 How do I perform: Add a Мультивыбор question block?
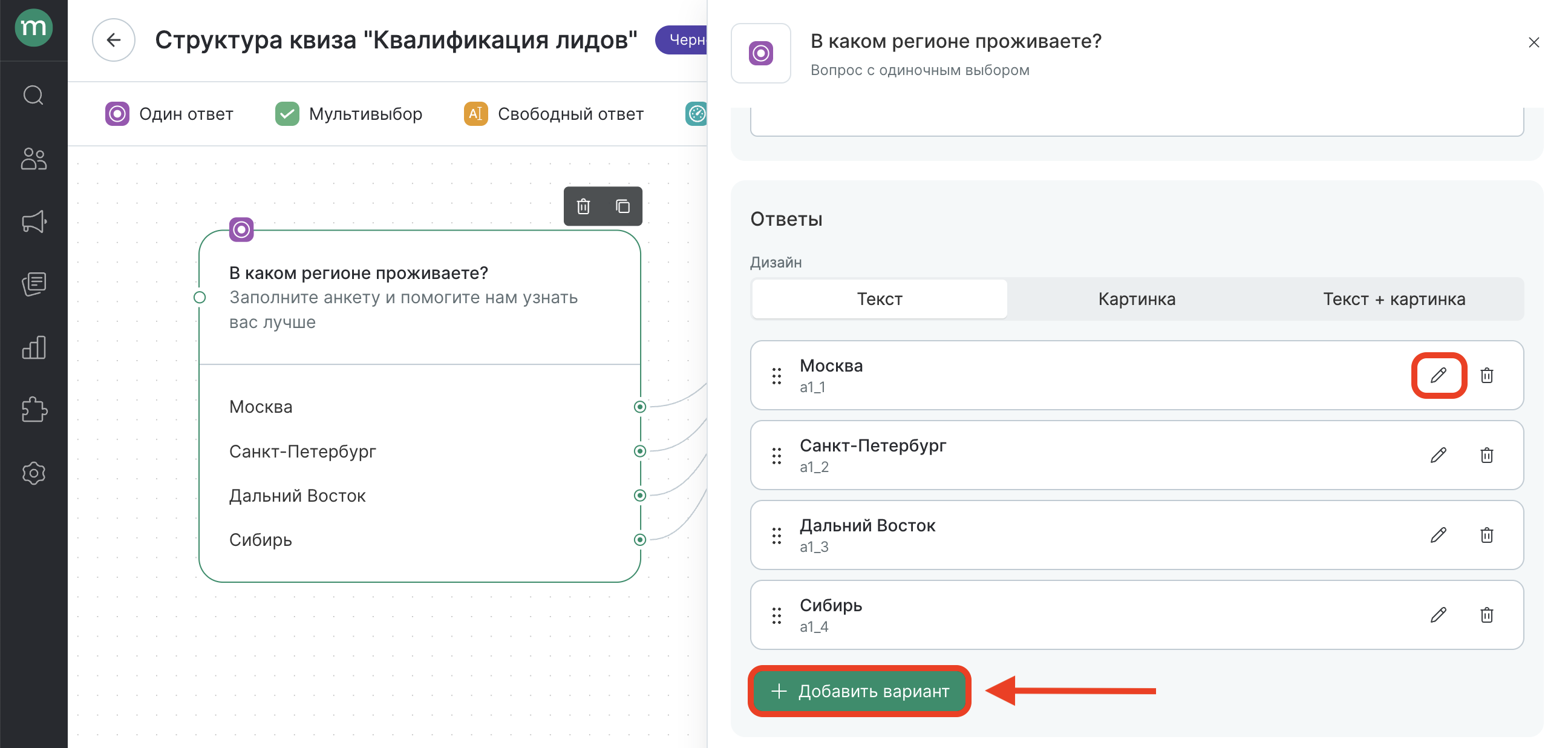point(349,114)
